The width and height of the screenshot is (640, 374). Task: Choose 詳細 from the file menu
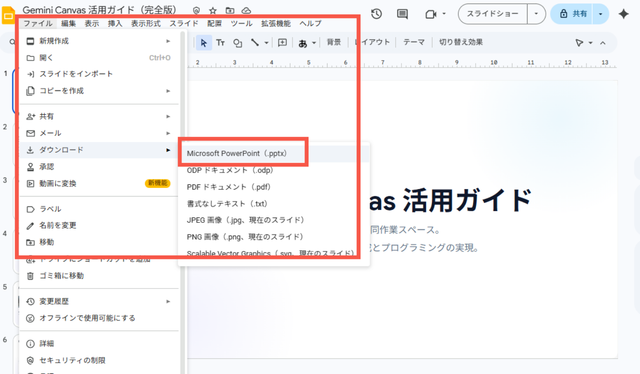point(99,344)
